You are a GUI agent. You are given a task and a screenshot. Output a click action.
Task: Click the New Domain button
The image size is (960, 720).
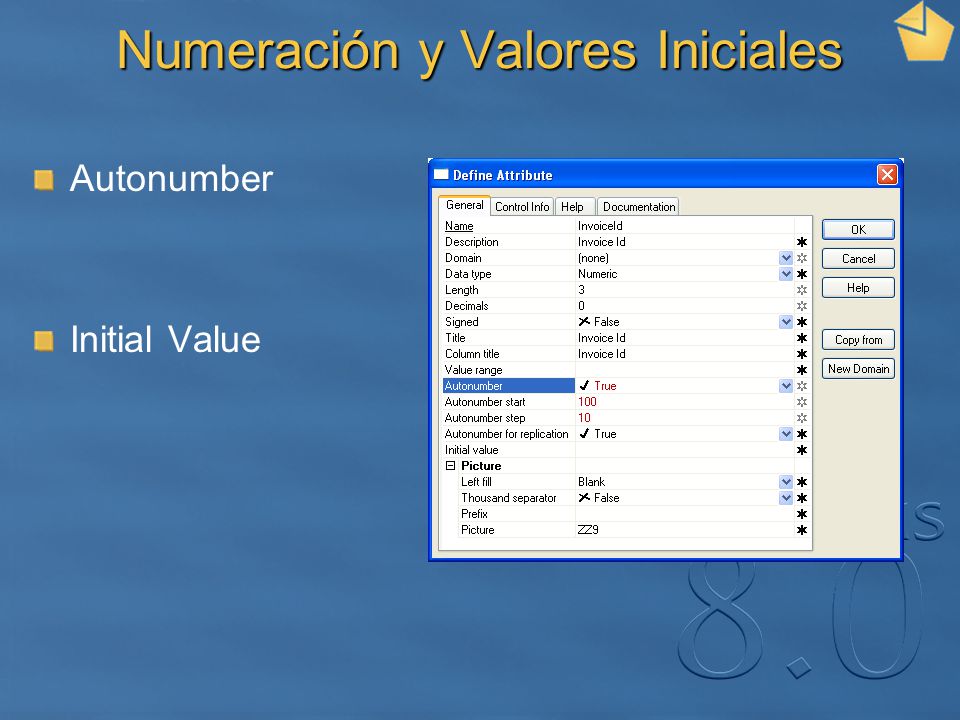[x=858, y=369]
